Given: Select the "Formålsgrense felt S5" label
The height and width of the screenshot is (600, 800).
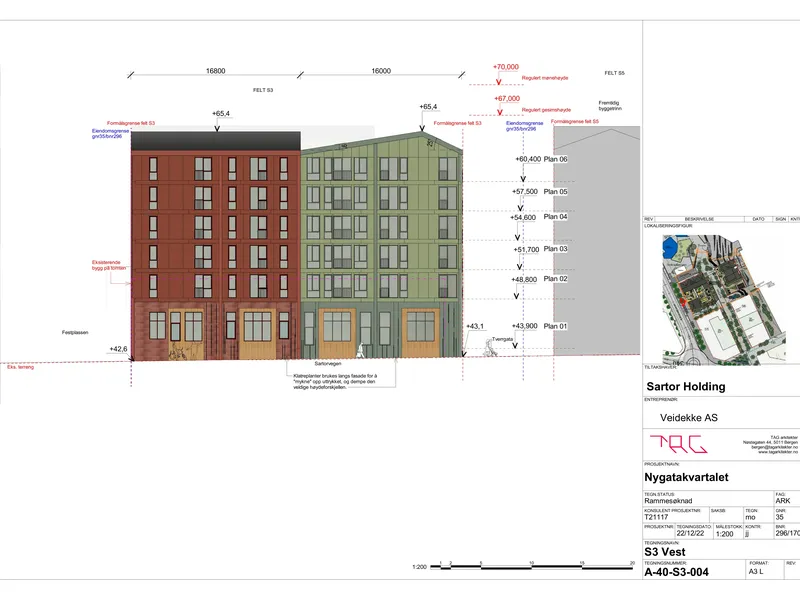Looking at the screenshot, I should 575,121.
